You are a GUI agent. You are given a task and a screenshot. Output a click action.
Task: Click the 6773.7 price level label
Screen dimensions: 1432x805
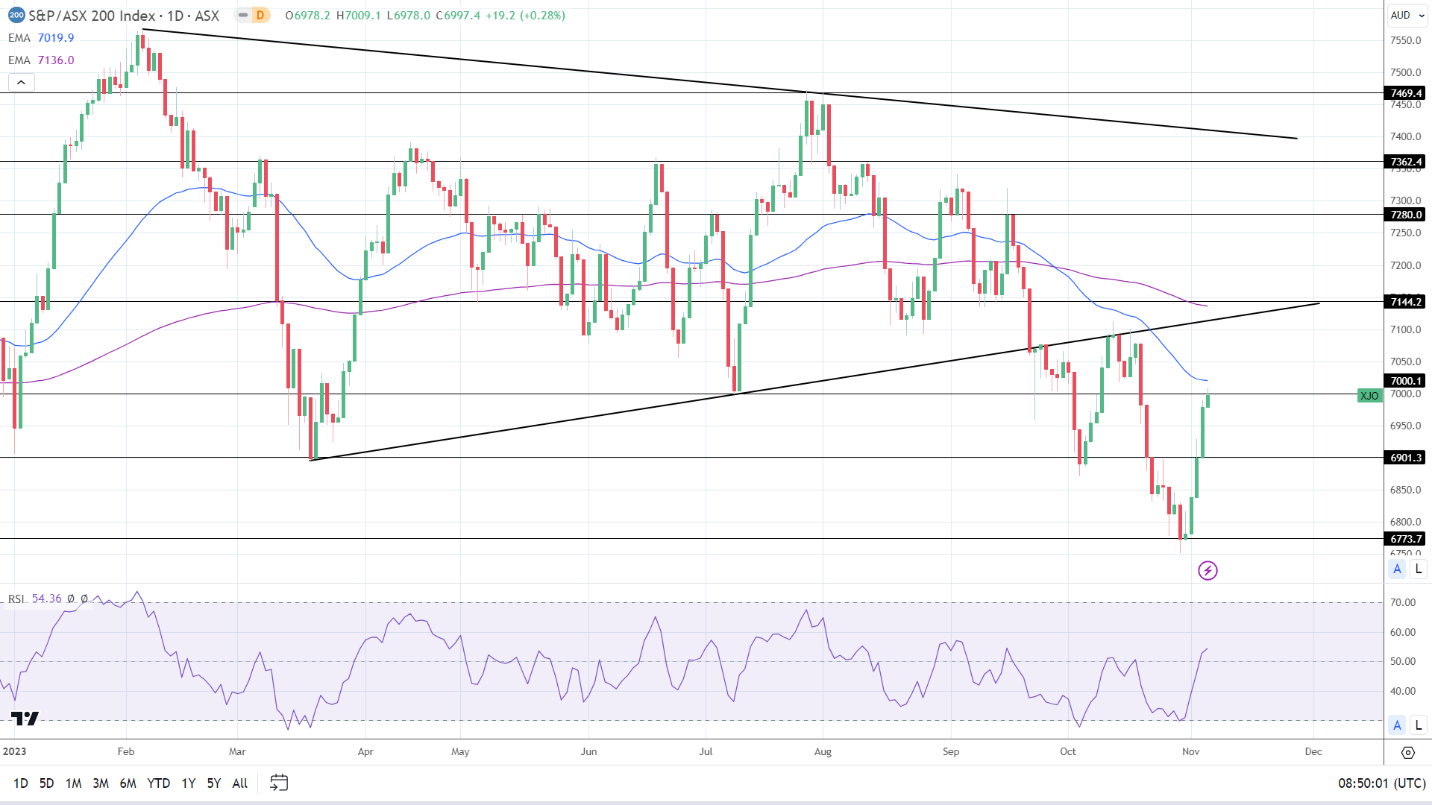coord(1405,538)
